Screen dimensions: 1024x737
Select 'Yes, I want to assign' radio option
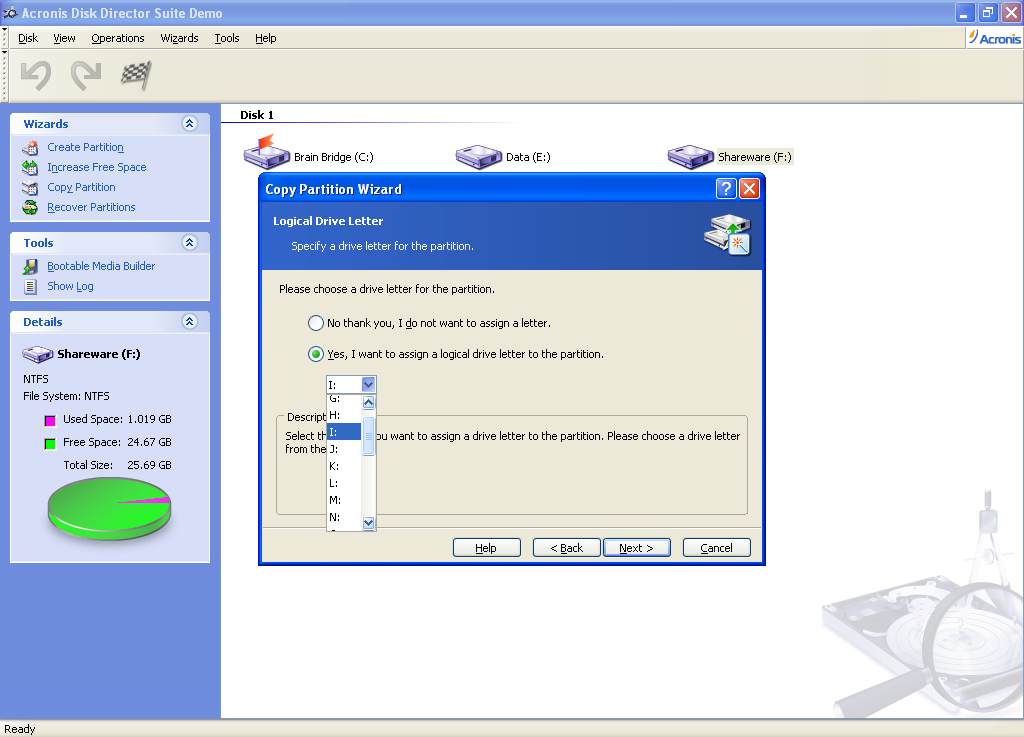pyautogui.click(x=315, y=354)
